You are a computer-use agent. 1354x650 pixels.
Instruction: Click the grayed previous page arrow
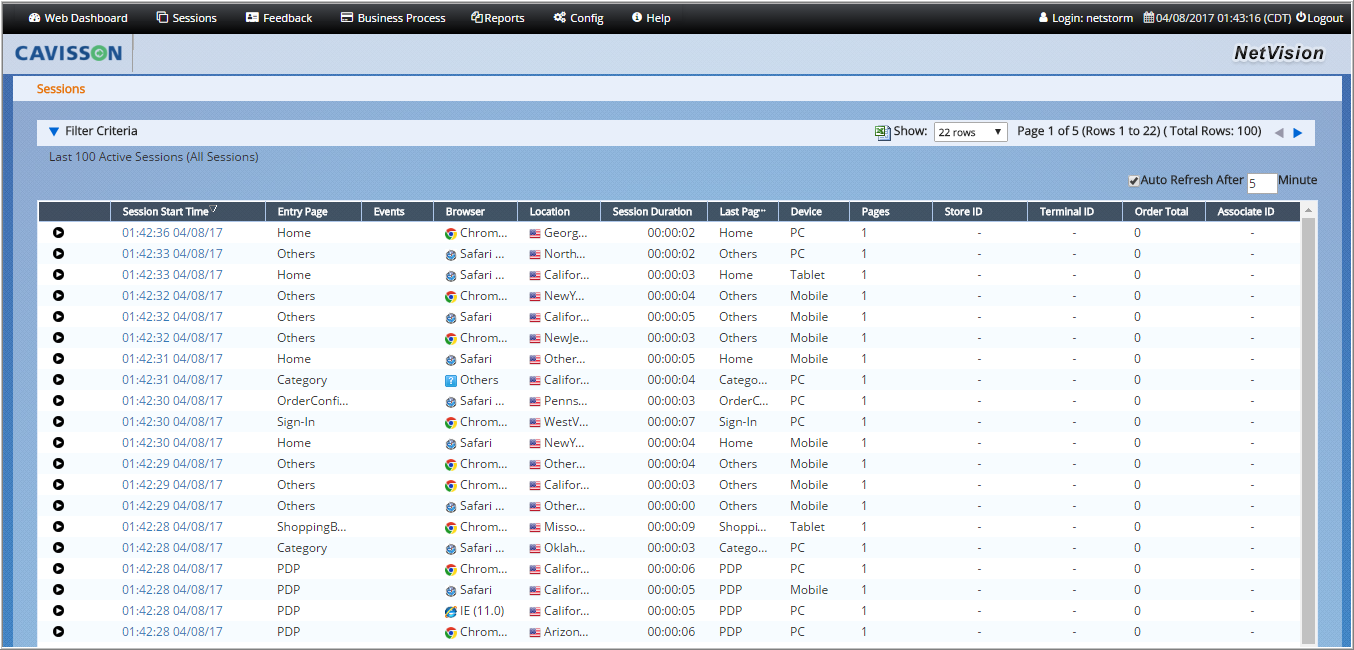point(1279,133)
